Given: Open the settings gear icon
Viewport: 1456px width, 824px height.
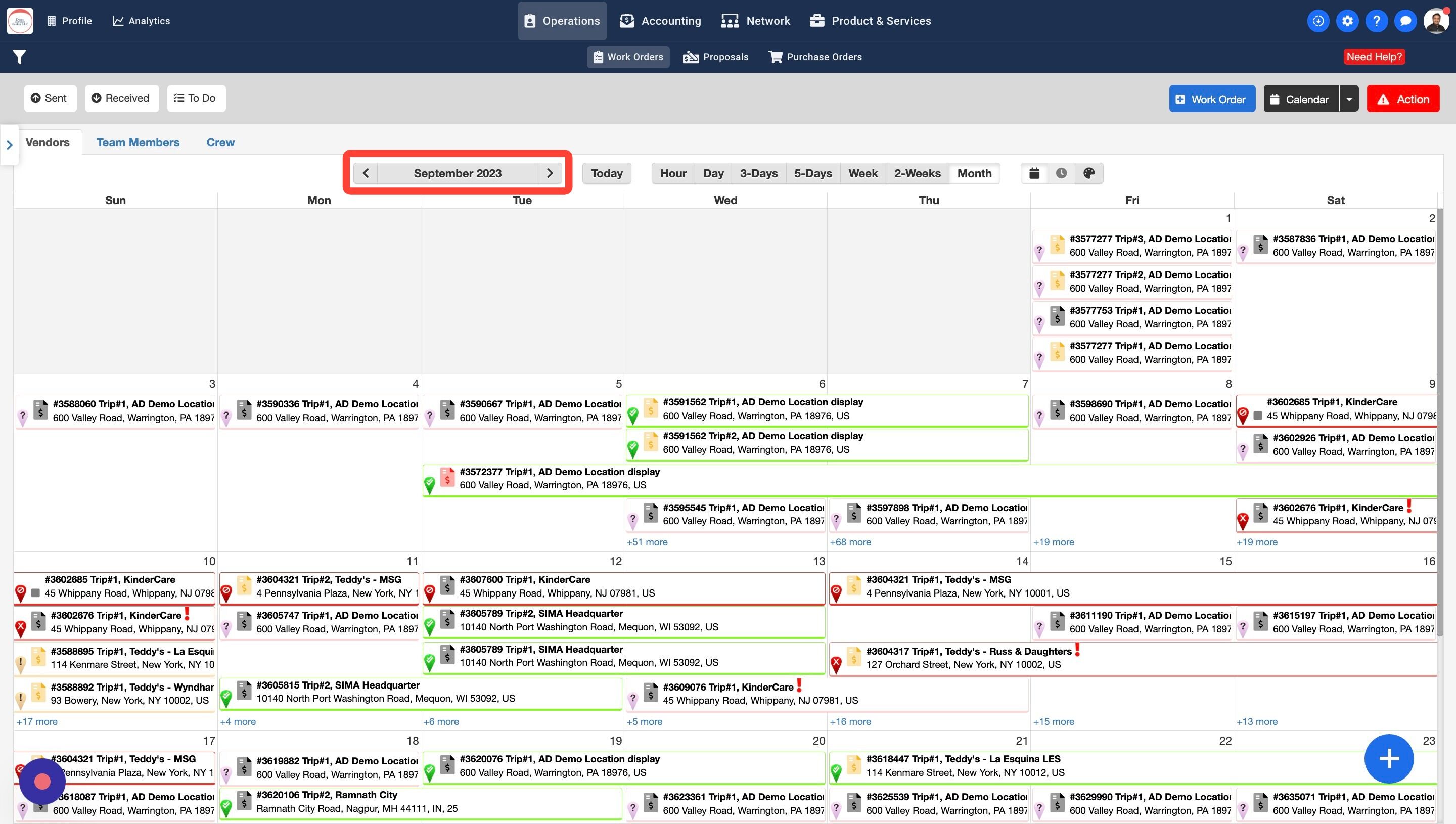Looking at the screenshot, I should pos(1347,21).
